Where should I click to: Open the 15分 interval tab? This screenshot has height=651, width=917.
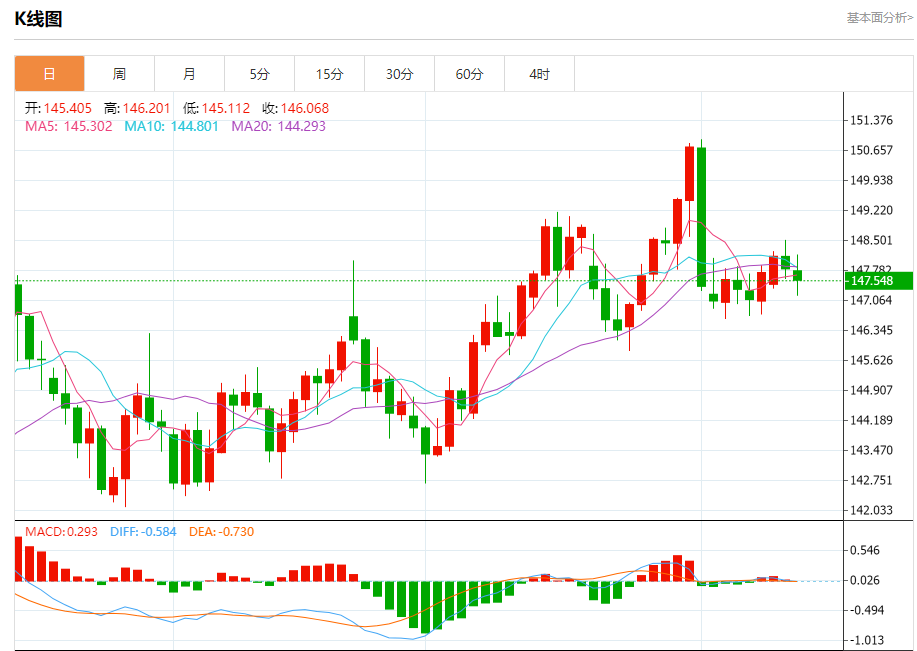[x=329, y=74]
